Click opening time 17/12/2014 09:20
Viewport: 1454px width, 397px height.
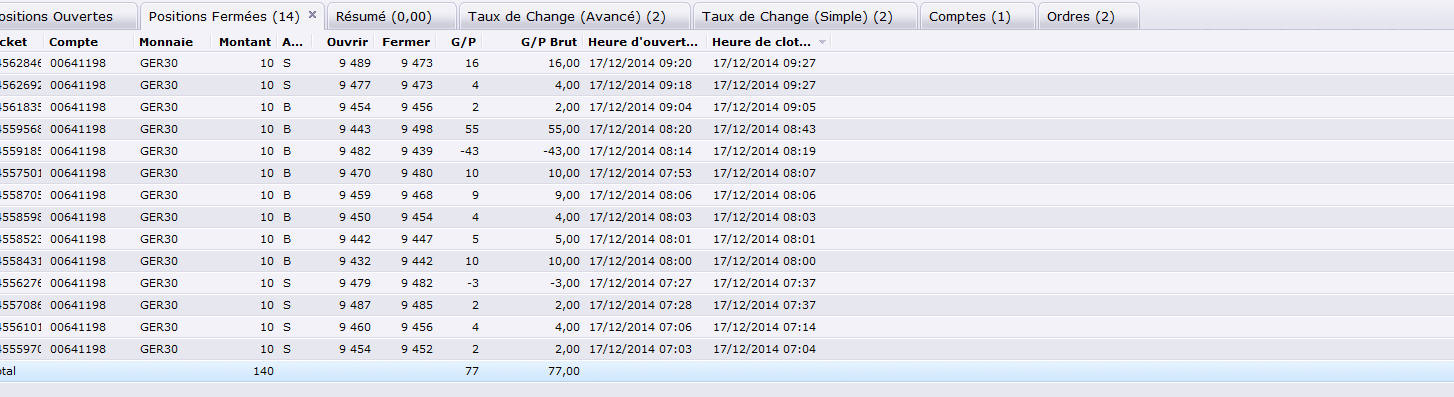click(x=641, y=63)
